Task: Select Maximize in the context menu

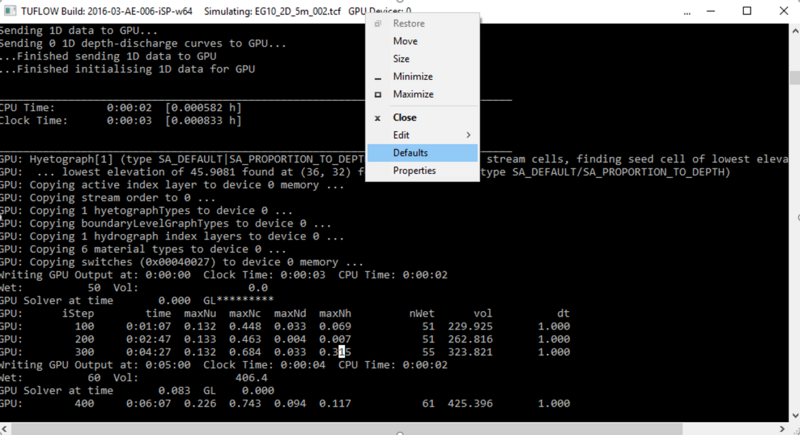Action: [x=422, y=94]
